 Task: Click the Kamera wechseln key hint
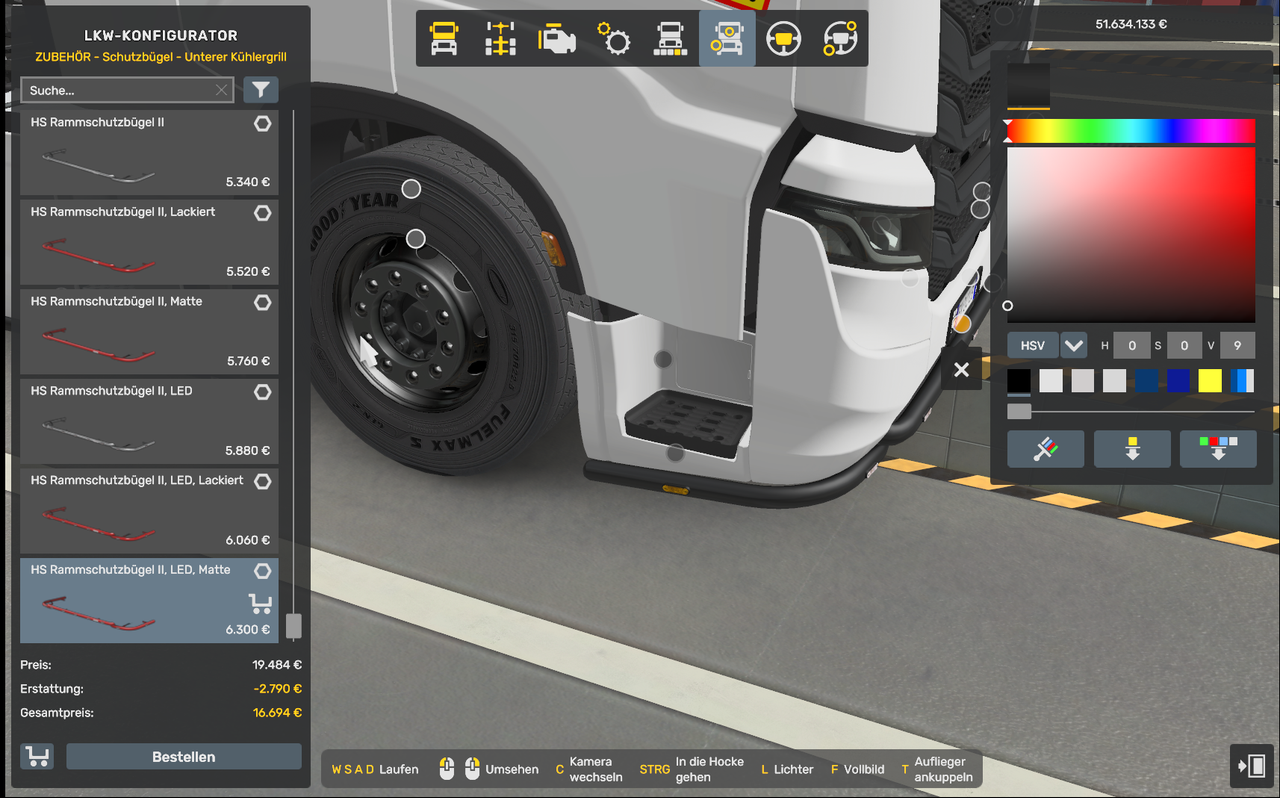point(589,769)
